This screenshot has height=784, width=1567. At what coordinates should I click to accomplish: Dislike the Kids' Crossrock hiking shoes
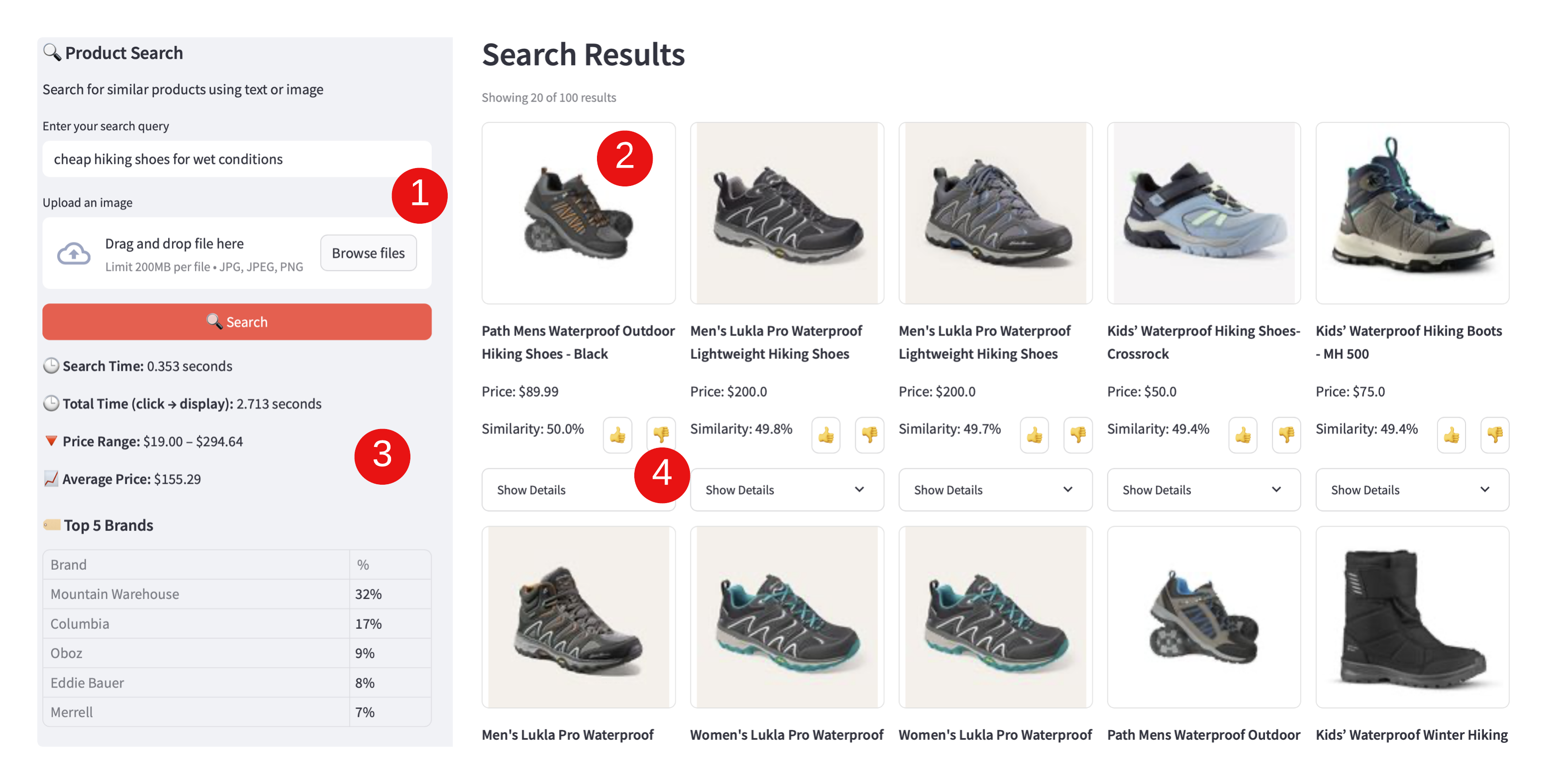pos(1286,435)
